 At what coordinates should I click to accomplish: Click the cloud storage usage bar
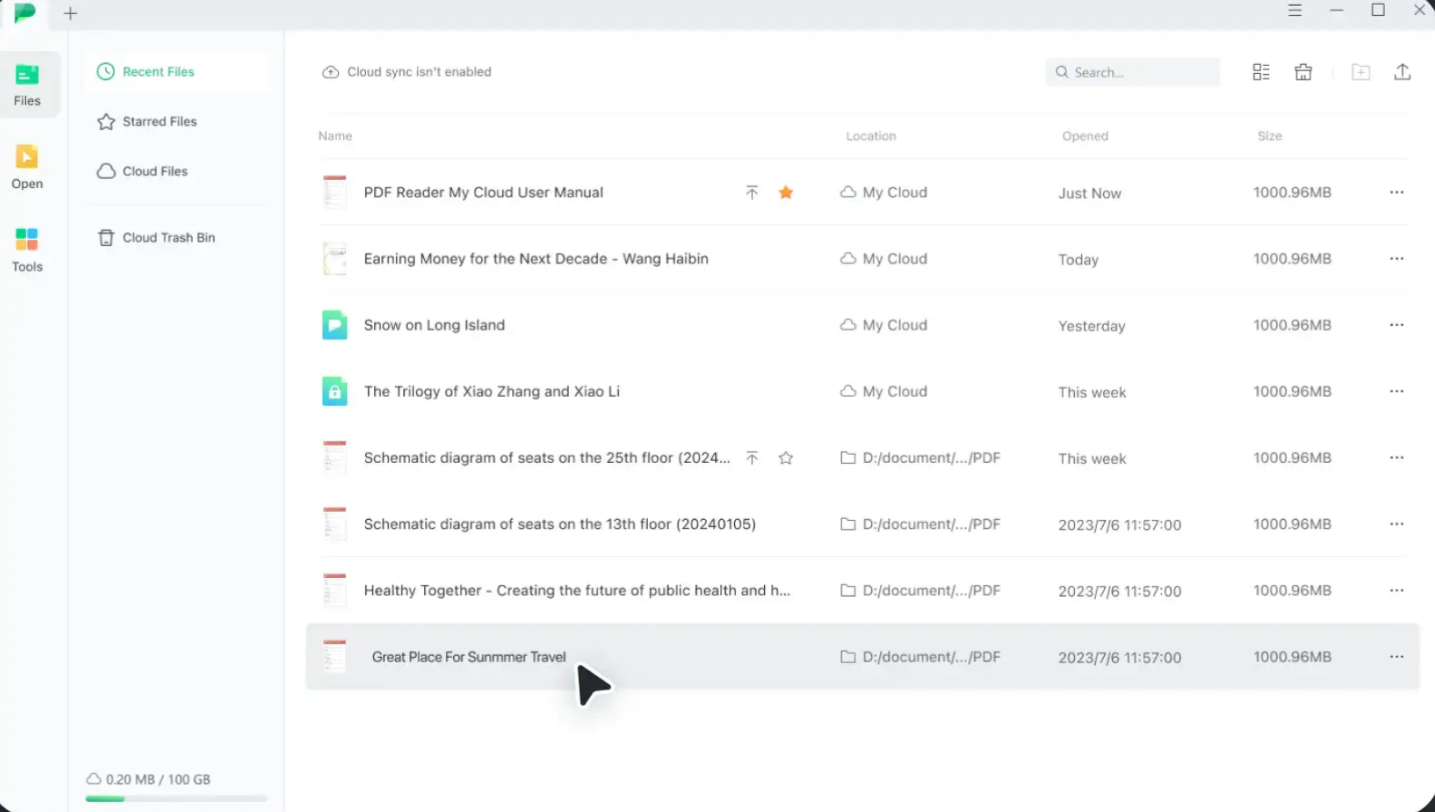point(177,799)
